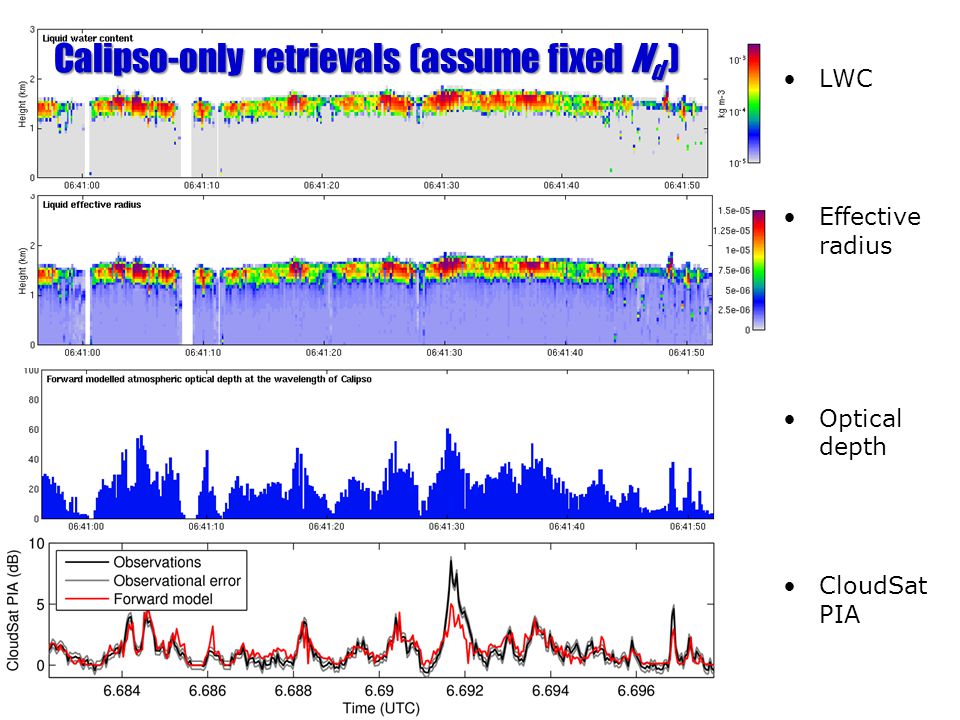Click the effective radius colorbar

pyautogui.click(x=759, y=270)
